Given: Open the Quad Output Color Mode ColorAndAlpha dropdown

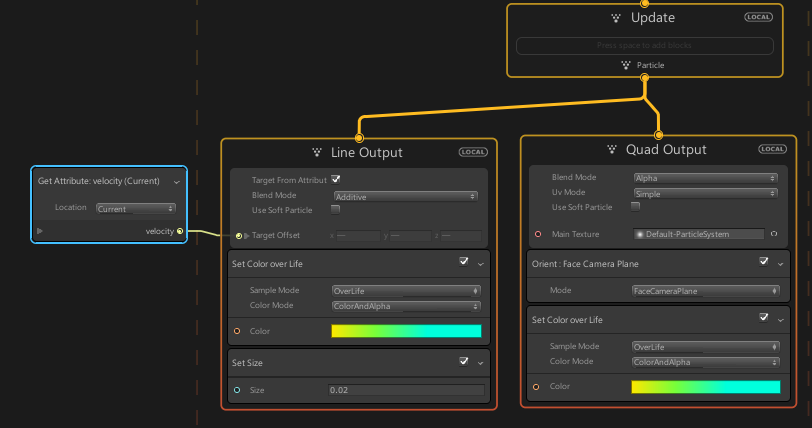Looking at the screenshot, I should coord(705,362).
